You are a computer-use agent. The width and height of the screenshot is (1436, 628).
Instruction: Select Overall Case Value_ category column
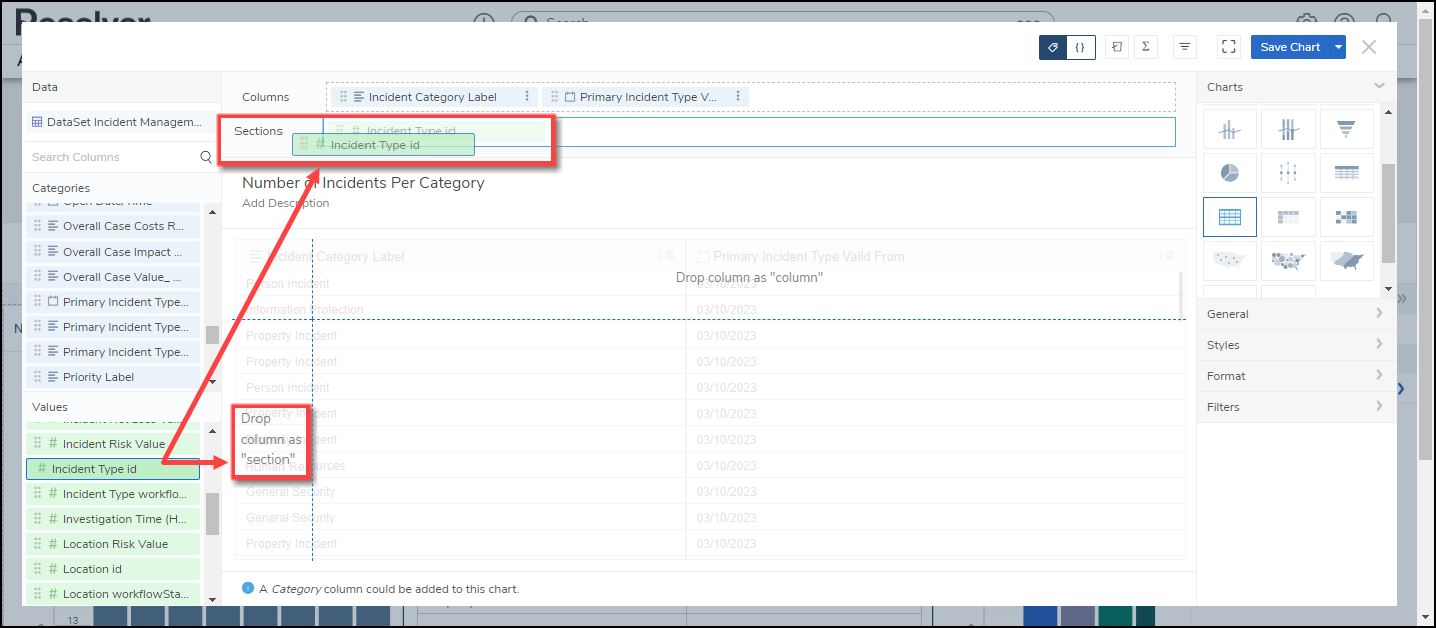point(113,277)
